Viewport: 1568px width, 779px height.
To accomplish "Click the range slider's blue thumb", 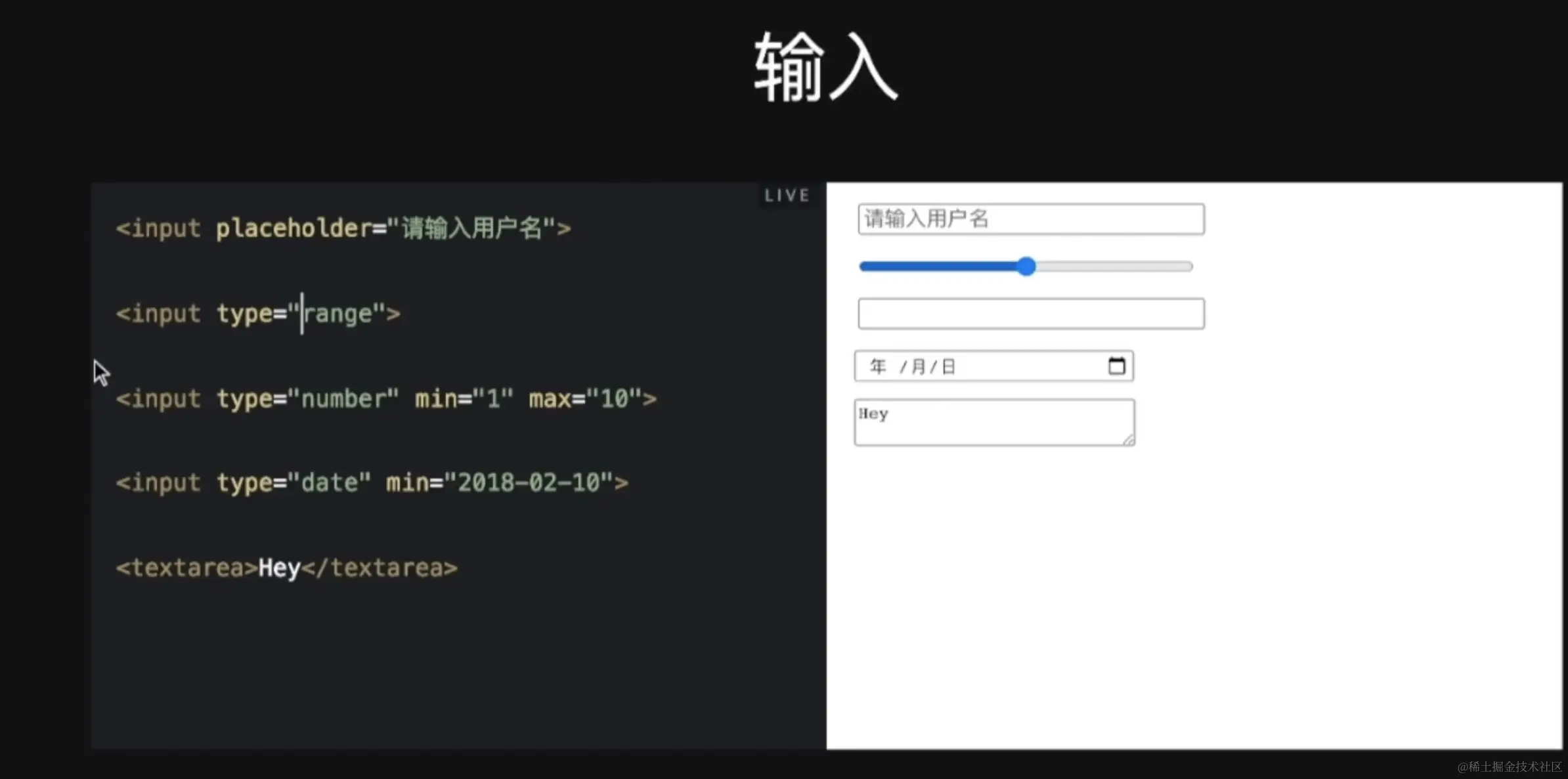I will pos(1026,266).
